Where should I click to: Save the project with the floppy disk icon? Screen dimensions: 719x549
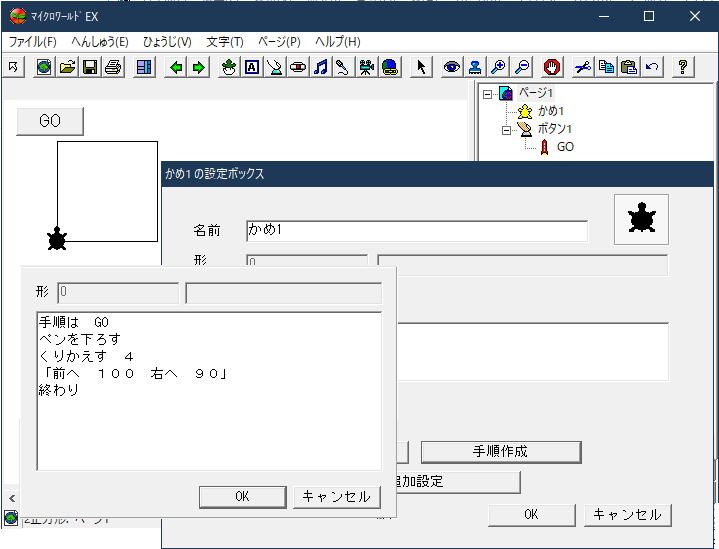coord(90,67)
